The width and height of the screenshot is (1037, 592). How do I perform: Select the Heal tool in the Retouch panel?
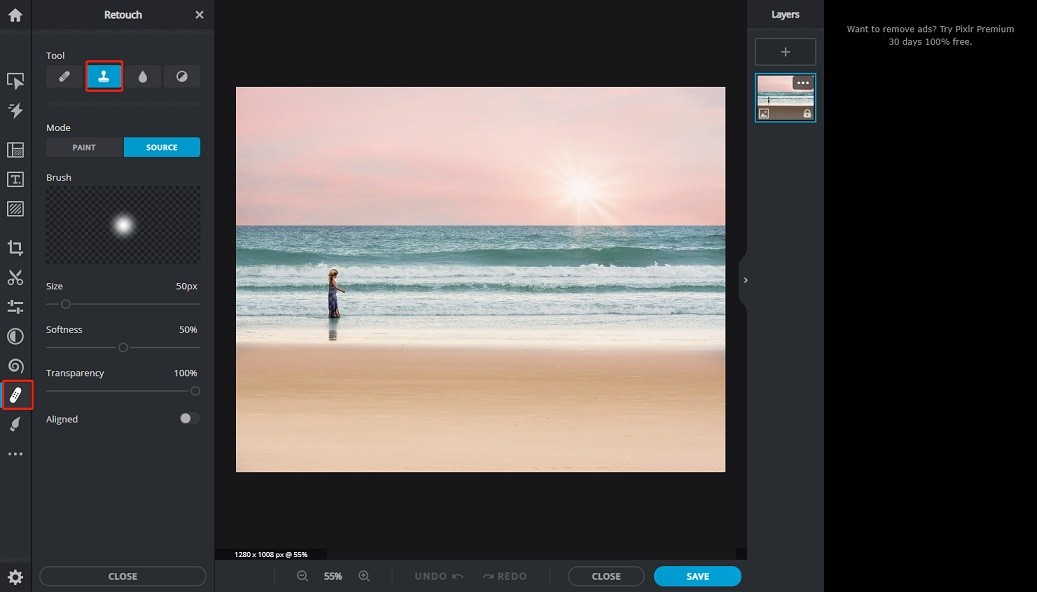(63, 76)
